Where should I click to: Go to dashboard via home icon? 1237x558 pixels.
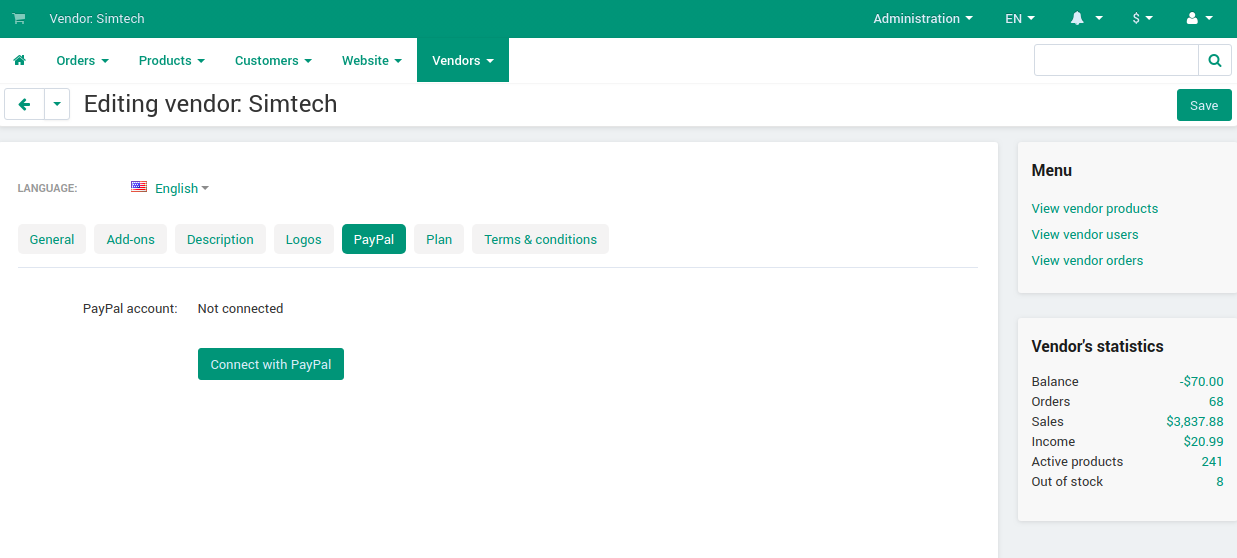[x=19, y=60]
